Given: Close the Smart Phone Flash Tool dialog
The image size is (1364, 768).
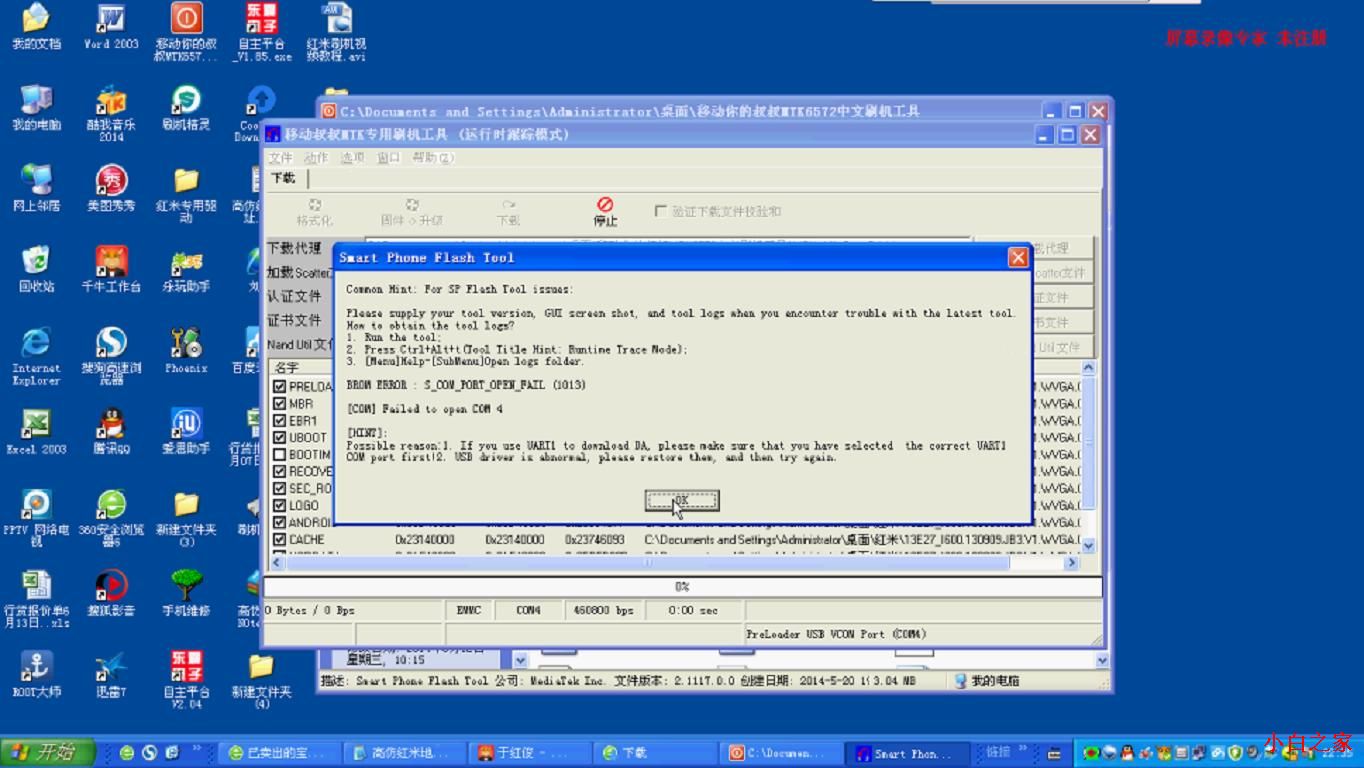Looking at the screenshot, I should 1018,257.
